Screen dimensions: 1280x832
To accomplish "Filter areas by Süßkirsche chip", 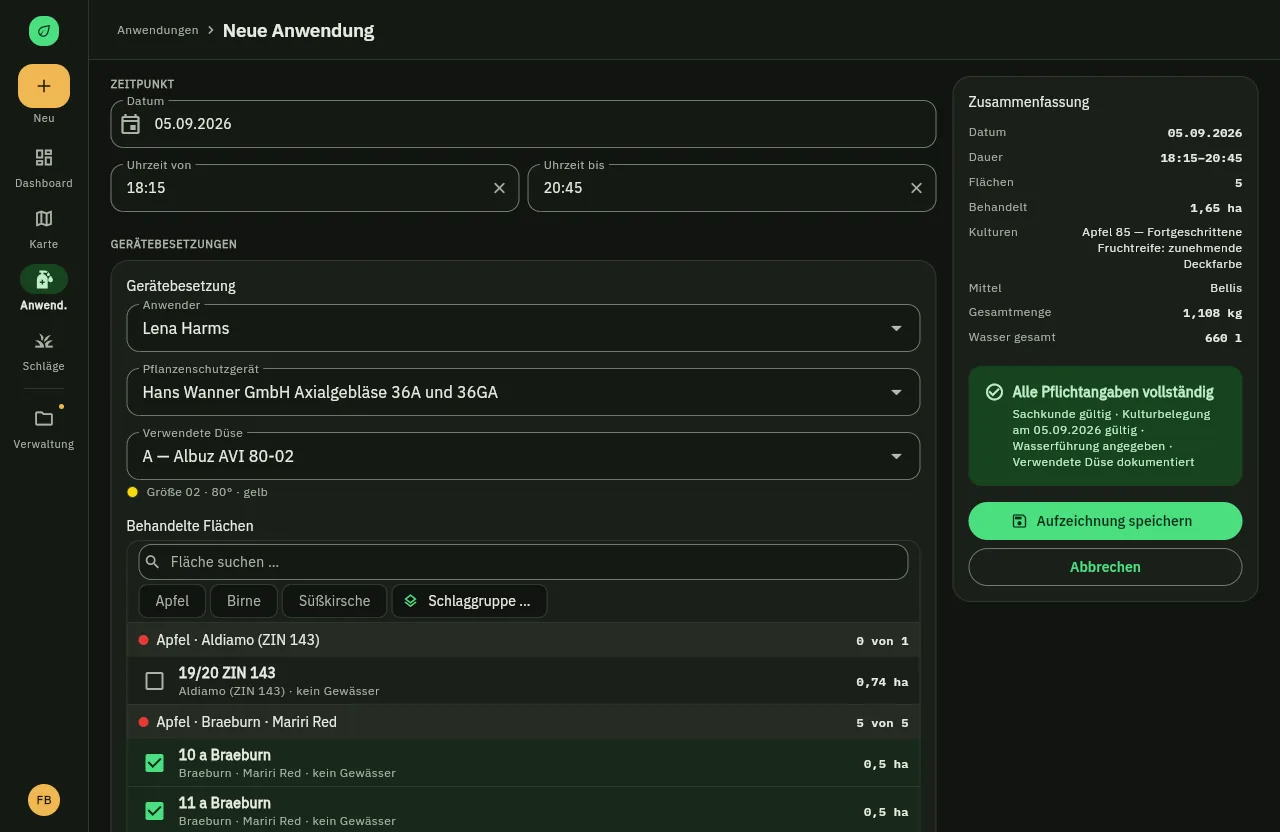I will [x=335, y=601].
